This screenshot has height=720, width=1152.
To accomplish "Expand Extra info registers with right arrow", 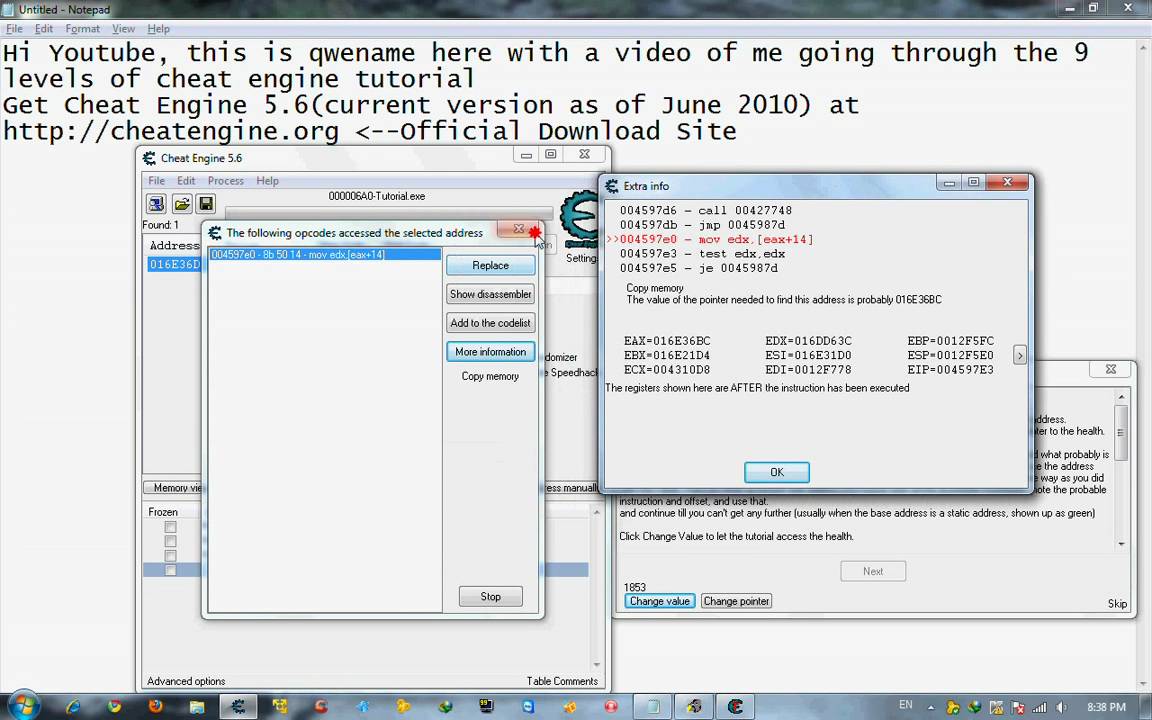I will tap(1020, 356).
